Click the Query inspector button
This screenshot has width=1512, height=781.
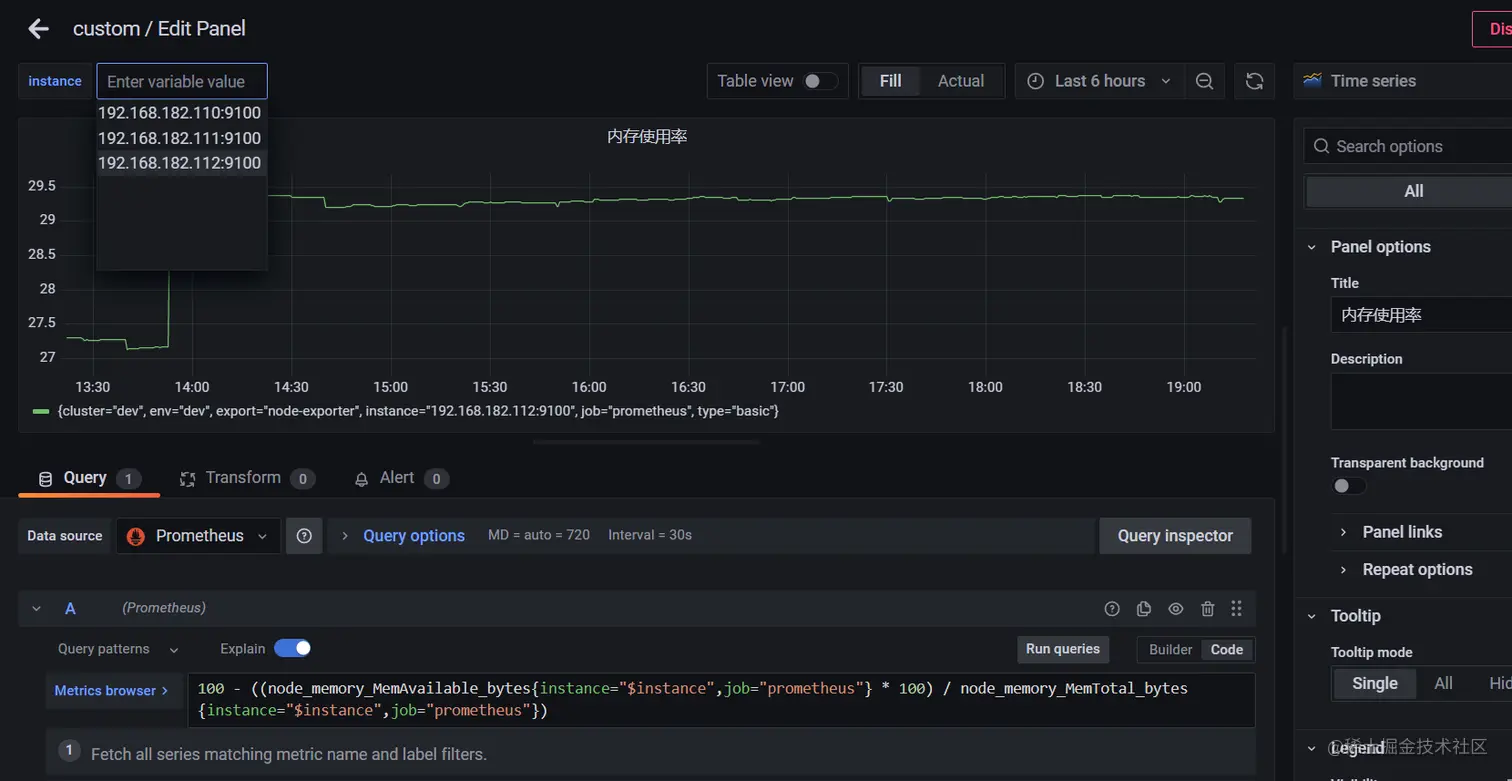(1175, 536)
